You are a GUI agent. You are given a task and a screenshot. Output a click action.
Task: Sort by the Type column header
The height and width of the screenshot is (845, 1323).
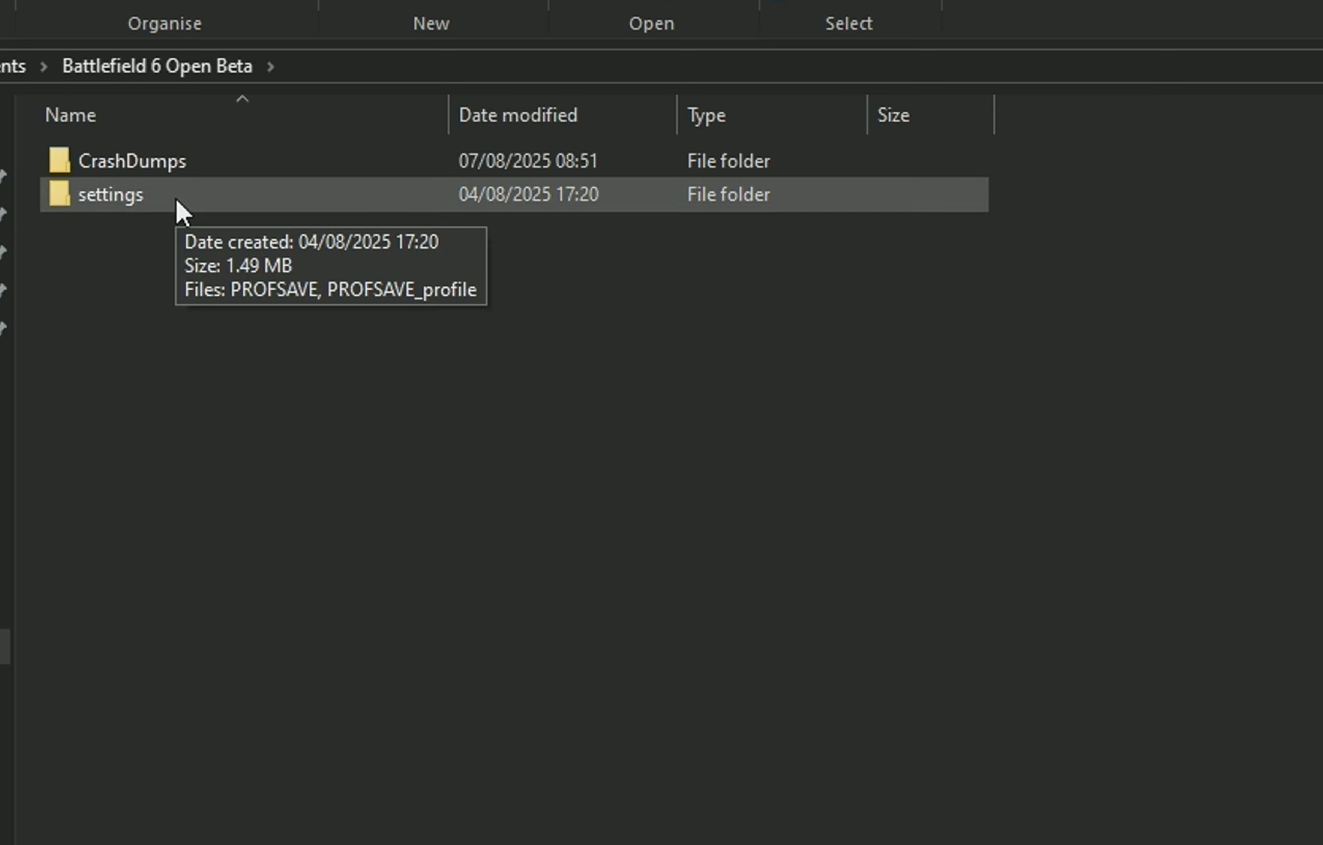pyautogui.click(x=706, y=116)
